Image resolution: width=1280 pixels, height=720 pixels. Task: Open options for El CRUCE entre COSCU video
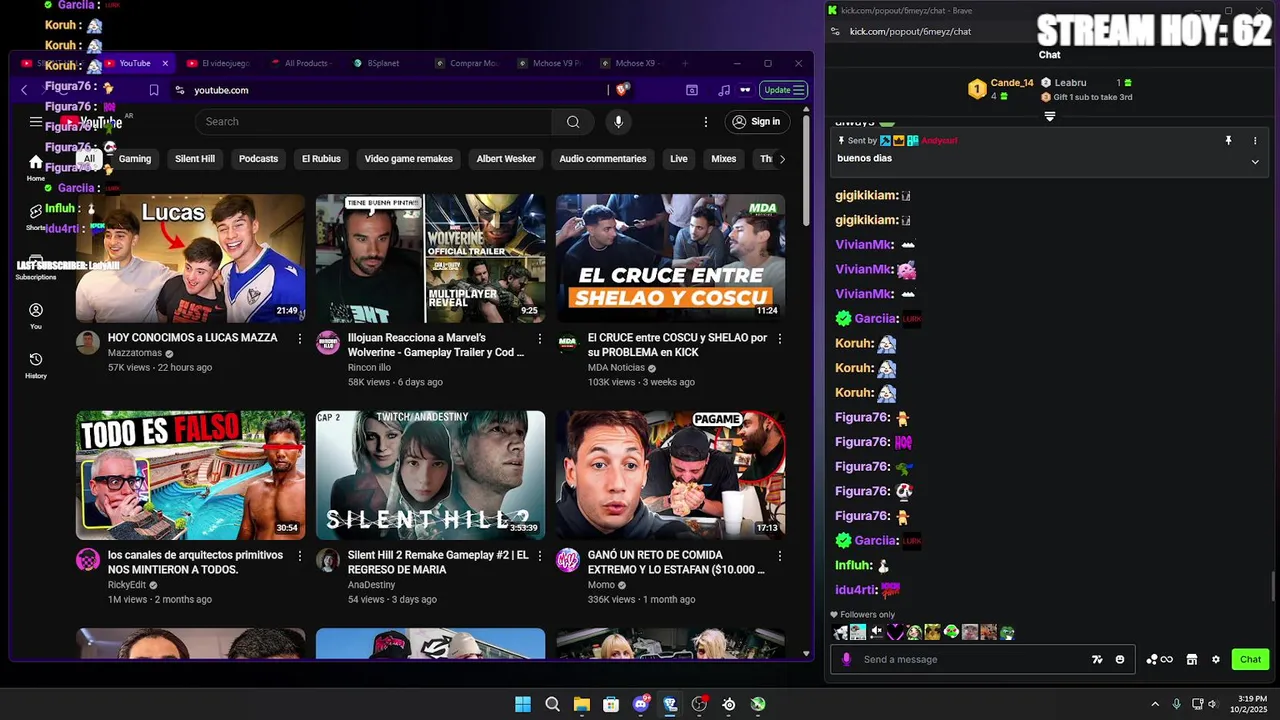(x=780, y=339)
